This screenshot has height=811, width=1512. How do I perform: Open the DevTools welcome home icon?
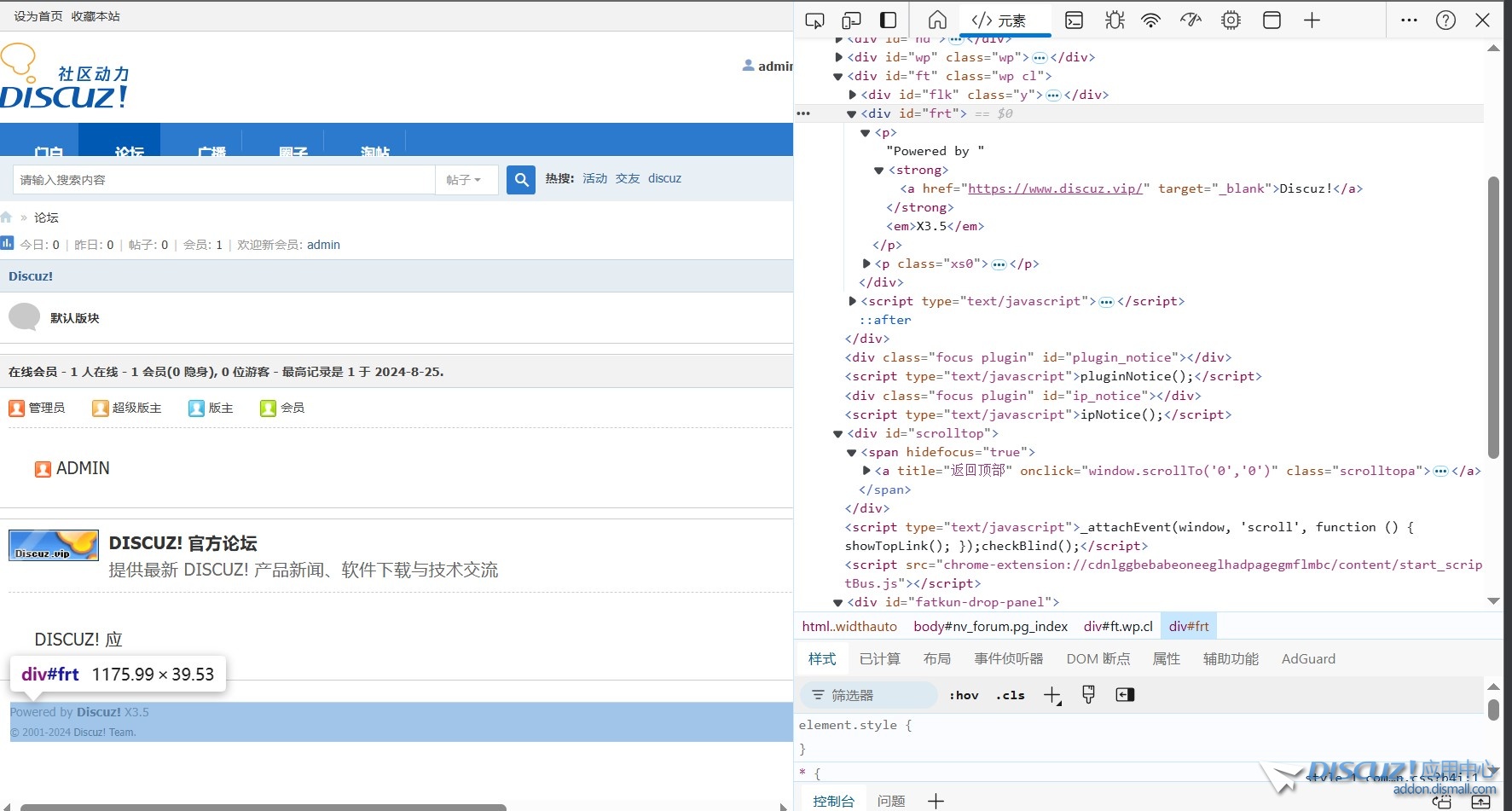937,20
